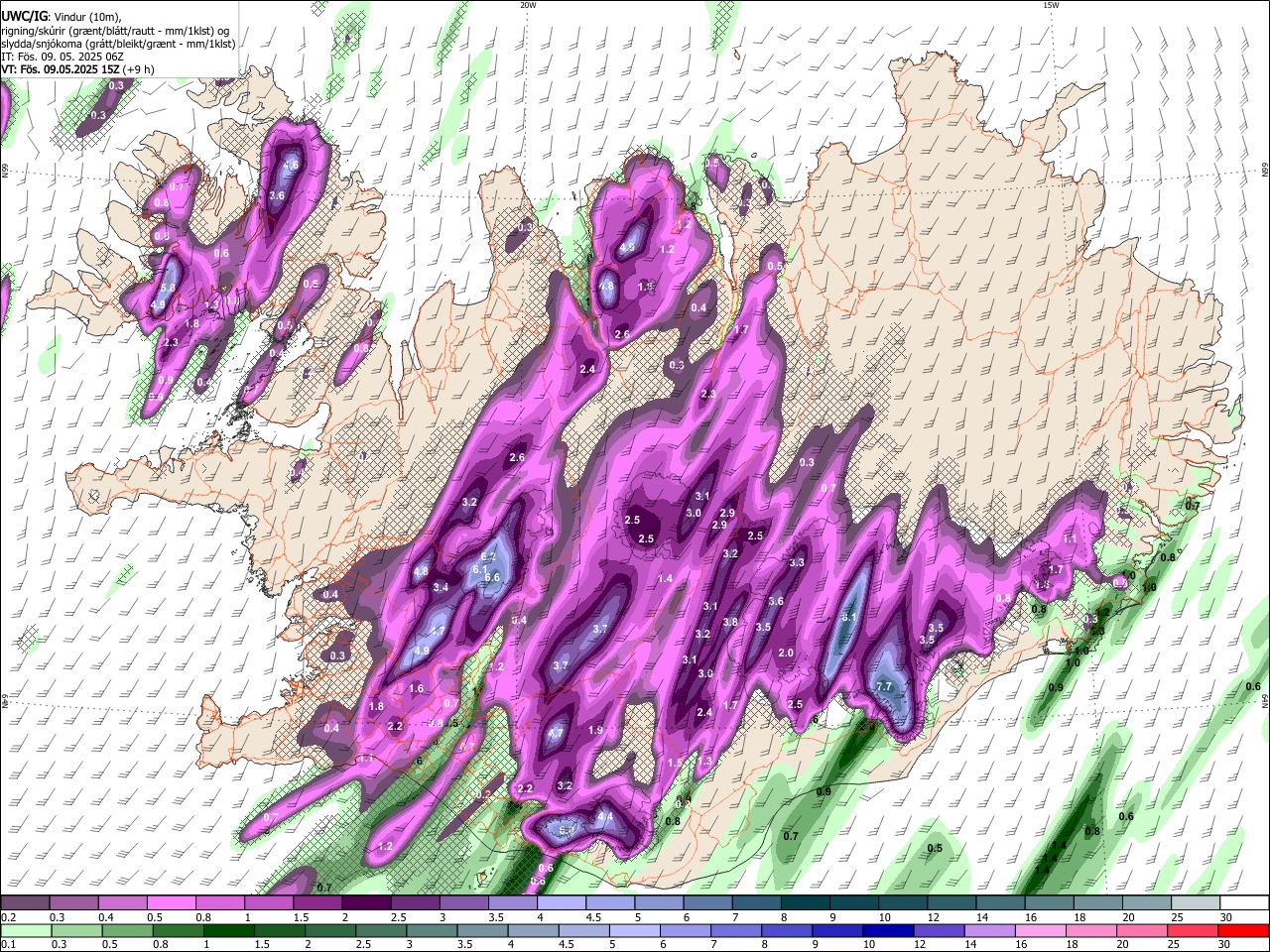Screen dimensions: 1270x952
Task: Click the bright pink swatch between 0.5 and 0.8
Action: pyautogui.click(x=171, y=902)
